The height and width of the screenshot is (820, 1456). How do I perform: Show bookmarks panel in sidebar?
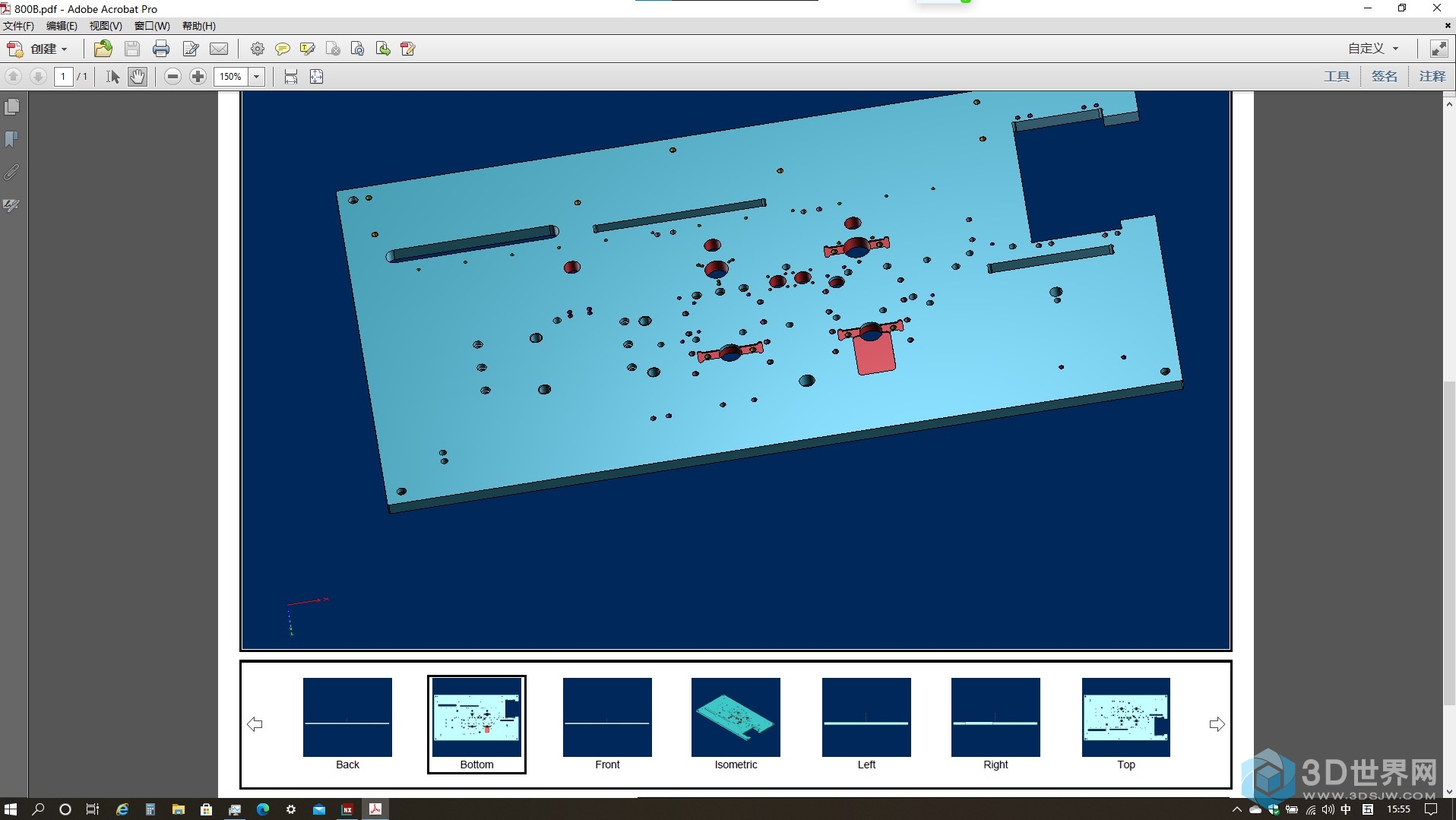[11, 140]
